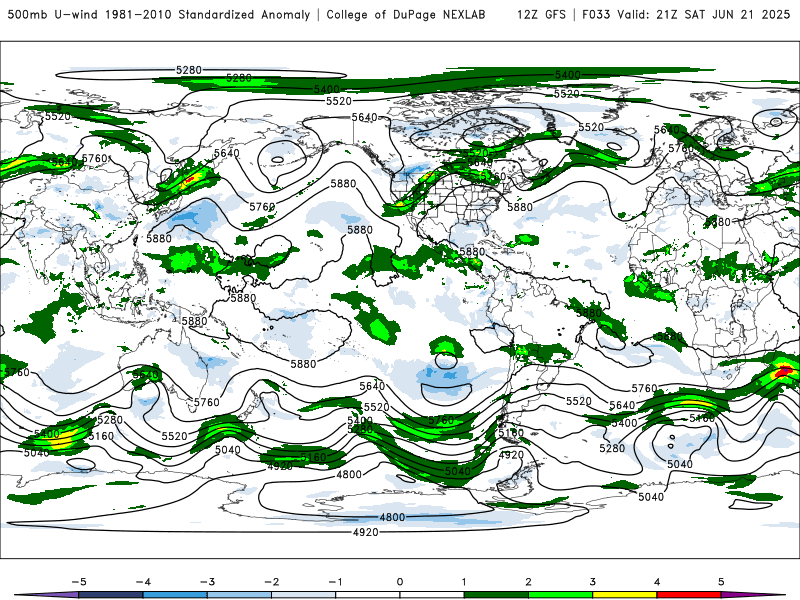
Task: Click the 12Z GFS model run label
Action: [541, 14]
